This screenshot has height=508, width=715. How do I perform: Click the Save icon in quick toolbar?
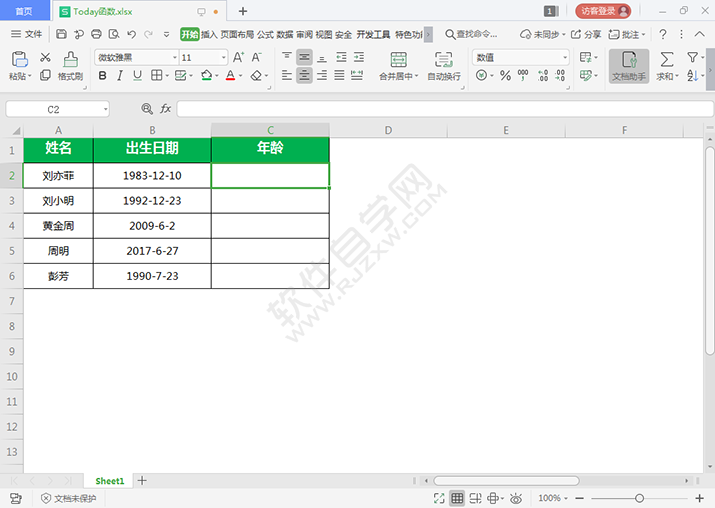(62, 34)
